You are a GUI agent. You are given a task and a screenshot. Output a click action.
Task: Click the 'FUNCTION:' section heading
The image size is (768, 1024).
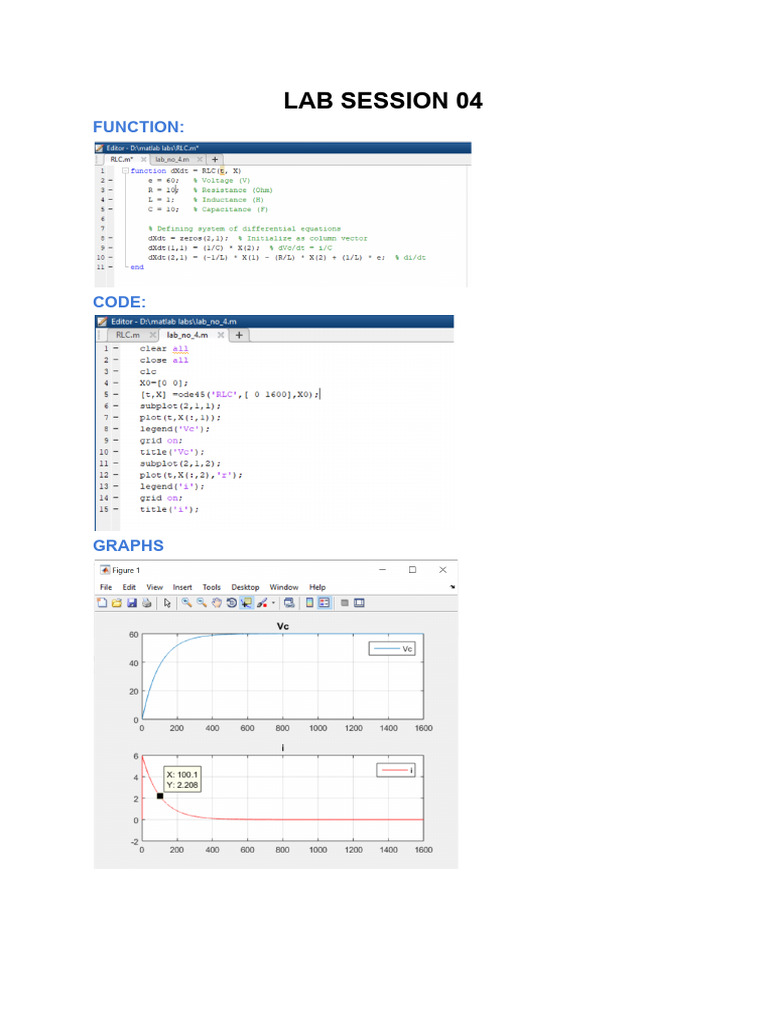138,127
